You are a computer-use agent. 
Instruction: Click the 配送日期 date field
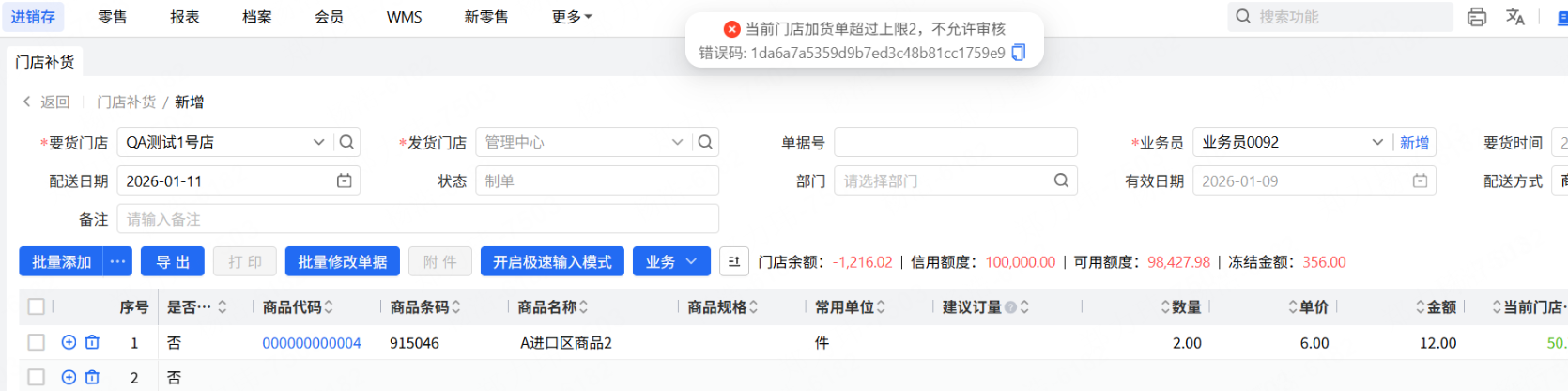click(x=238, y=180)
